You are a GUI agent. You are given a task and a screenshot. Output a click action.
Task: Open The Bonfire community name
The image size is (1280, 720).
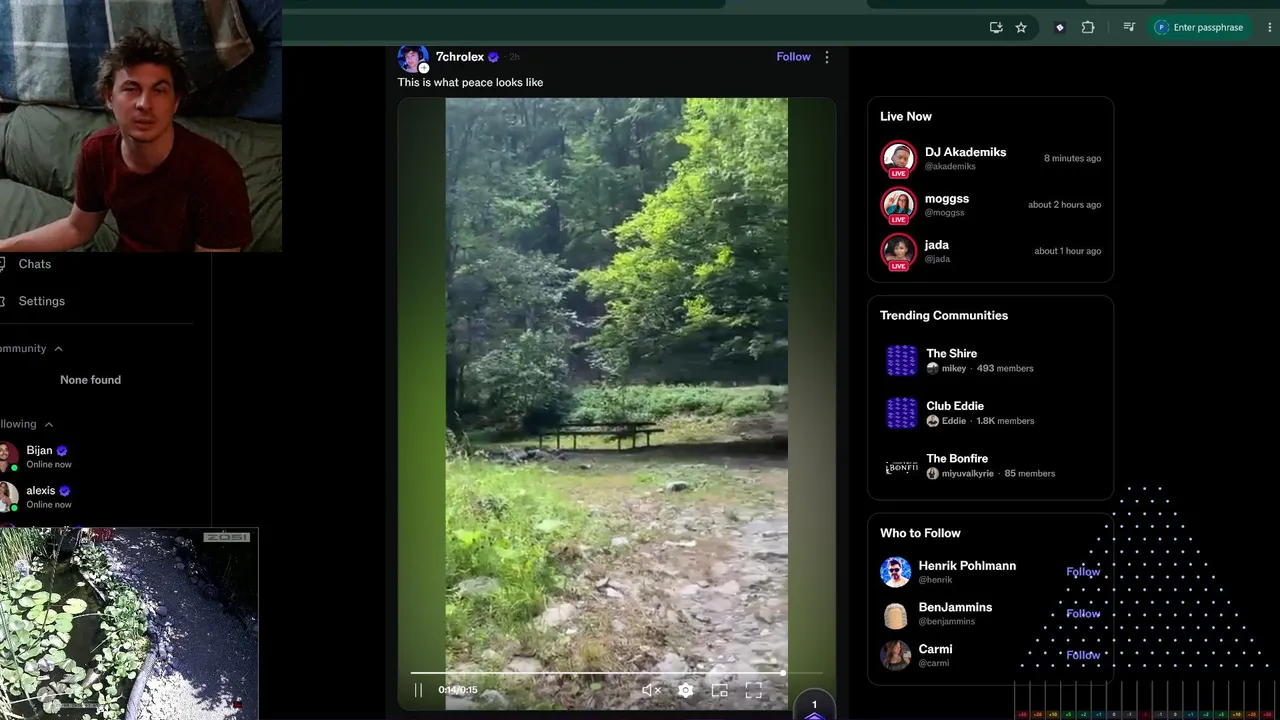tap(957, 459)
